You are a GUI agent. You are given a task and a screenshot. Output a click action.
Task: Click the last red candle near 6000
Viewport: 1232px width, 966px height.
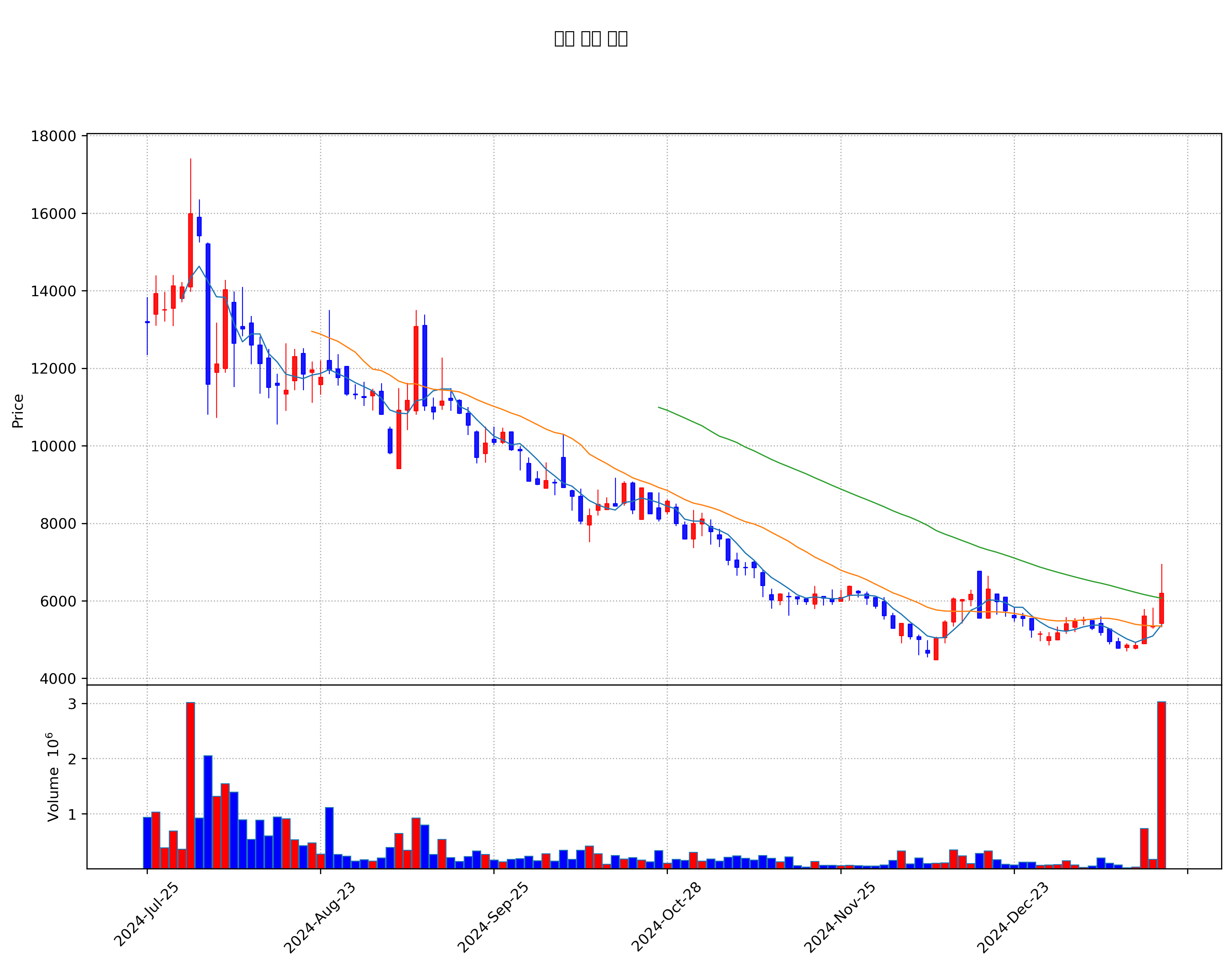[x=1161, y=609]
